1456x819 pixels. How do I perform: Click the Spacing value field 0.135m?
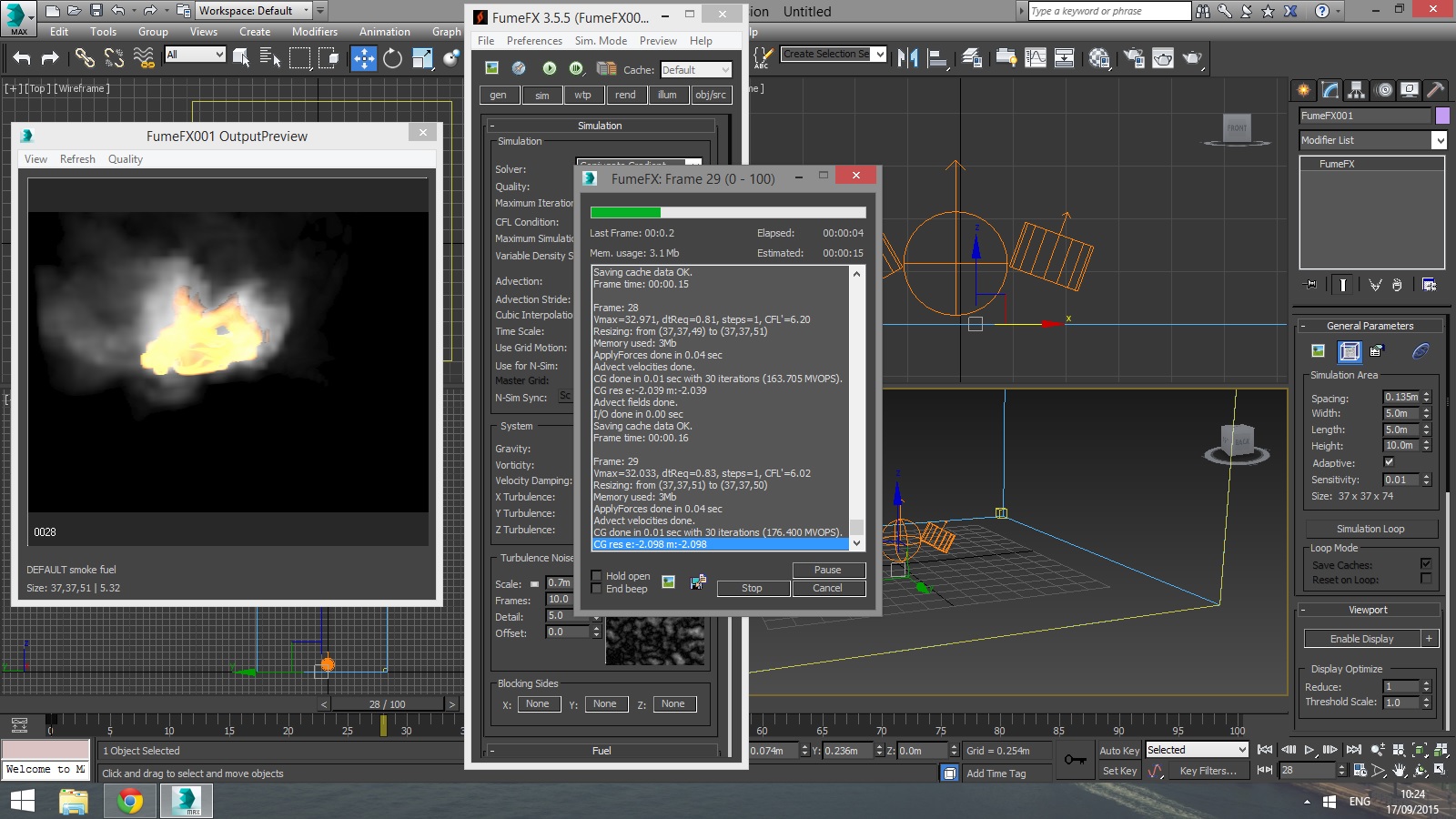1401,398
